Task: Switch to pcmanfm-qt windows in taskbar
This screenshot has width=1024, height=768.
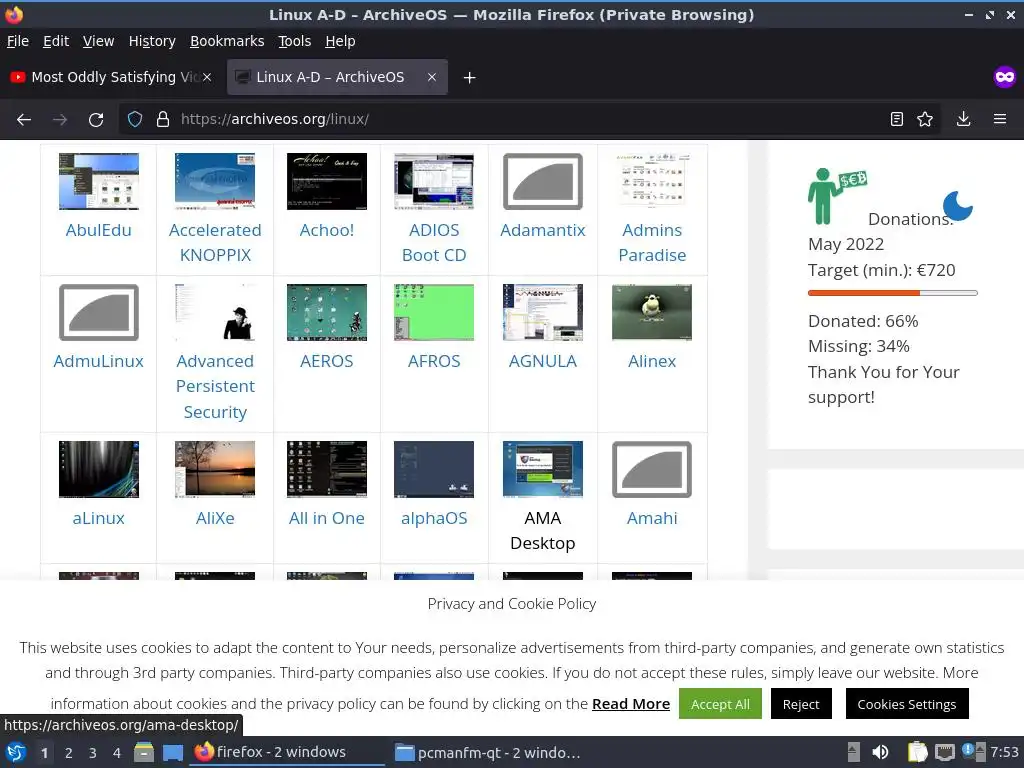Action: (x=488, y=752)
